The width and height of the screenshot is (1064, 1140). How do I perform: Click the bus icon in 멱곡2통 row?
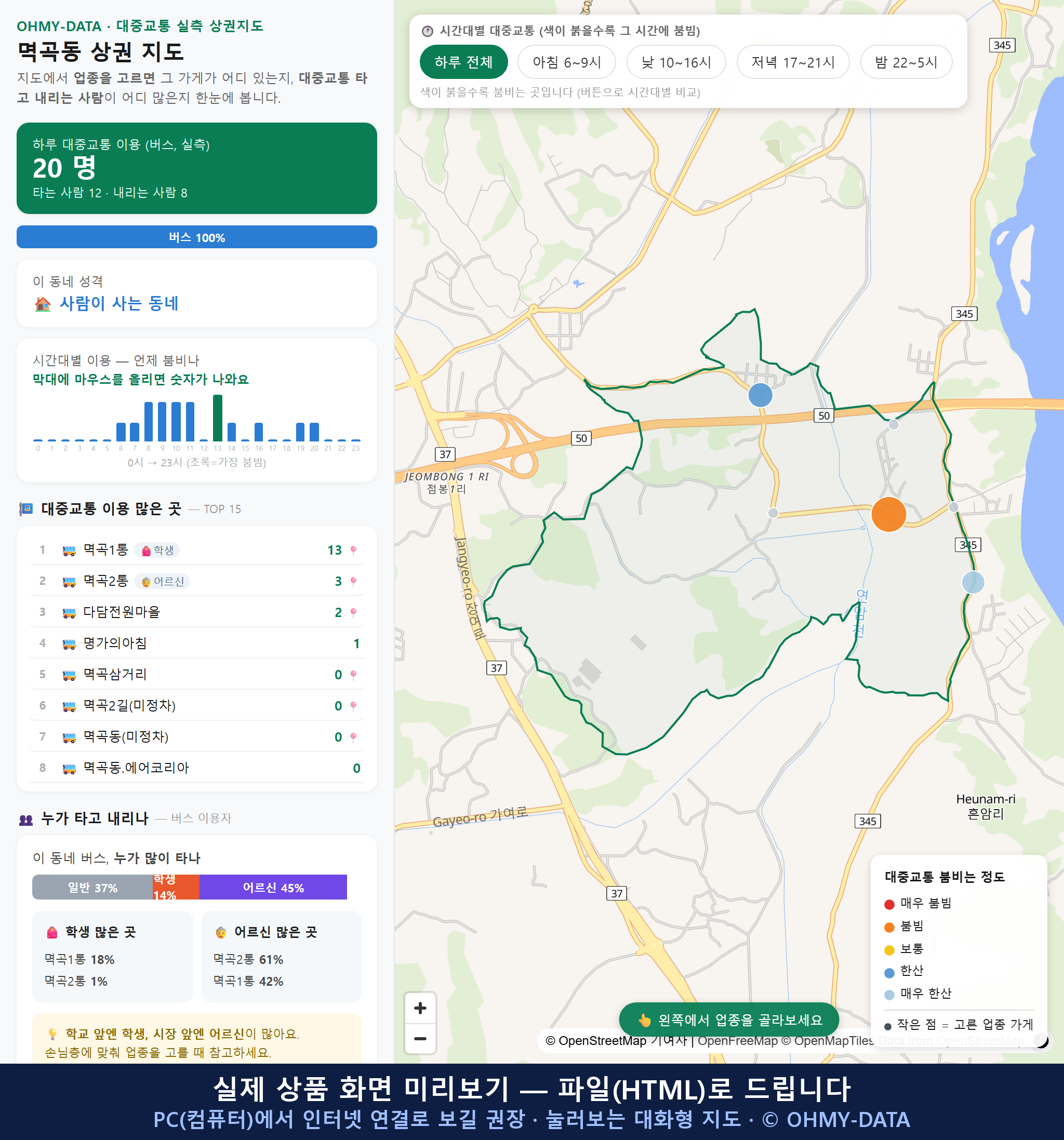[x=69, y=582]
